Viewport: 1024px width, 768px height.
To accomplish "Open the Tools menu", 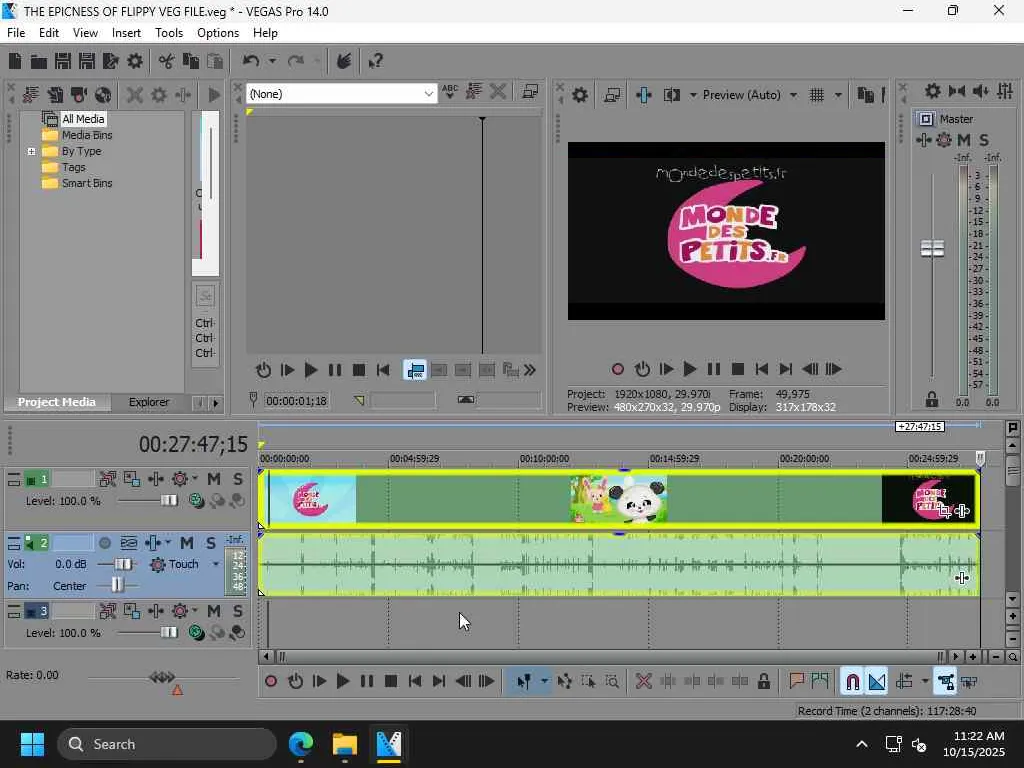I will (168, 33).
